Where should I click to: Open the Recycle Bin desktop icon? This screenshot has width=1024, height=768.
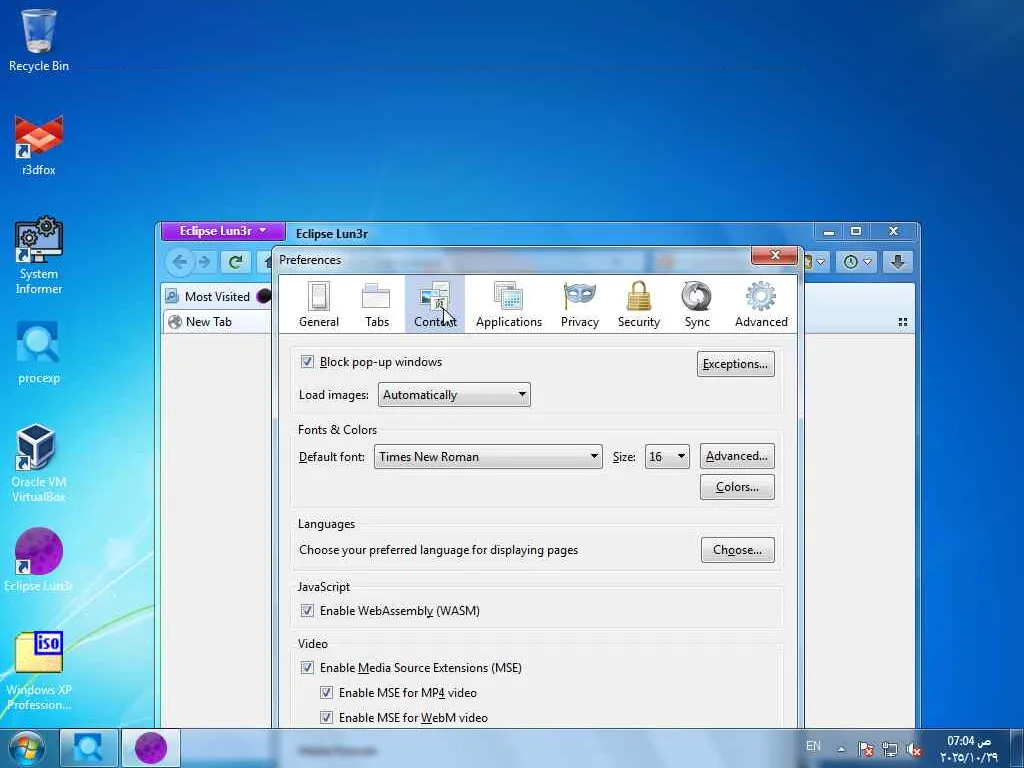[39, 40]
